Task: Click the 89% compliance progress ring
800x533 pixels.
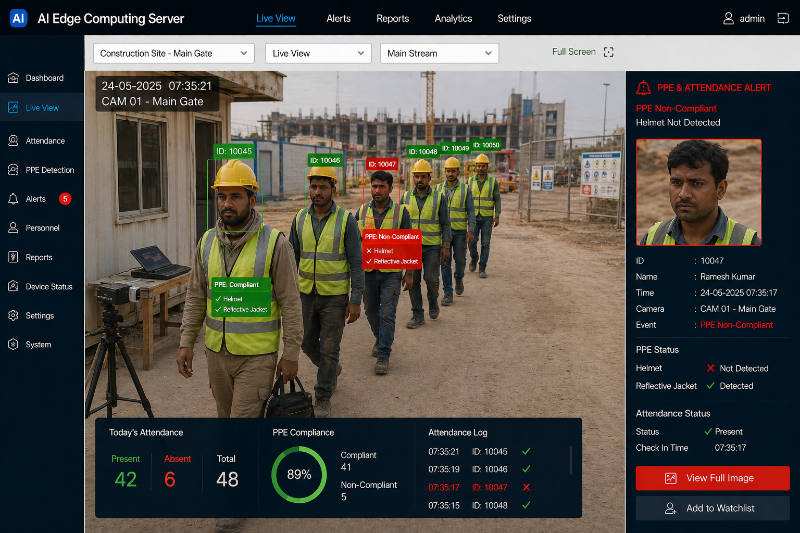Action: (299, 474)
